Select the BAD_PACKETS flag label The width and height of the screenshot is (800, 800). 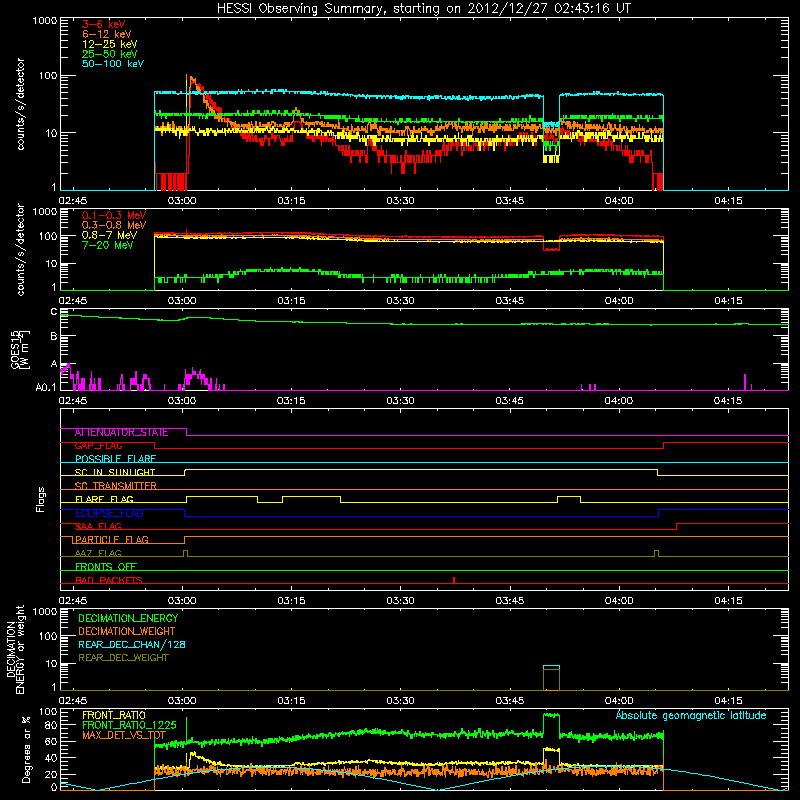pos(109,580)
